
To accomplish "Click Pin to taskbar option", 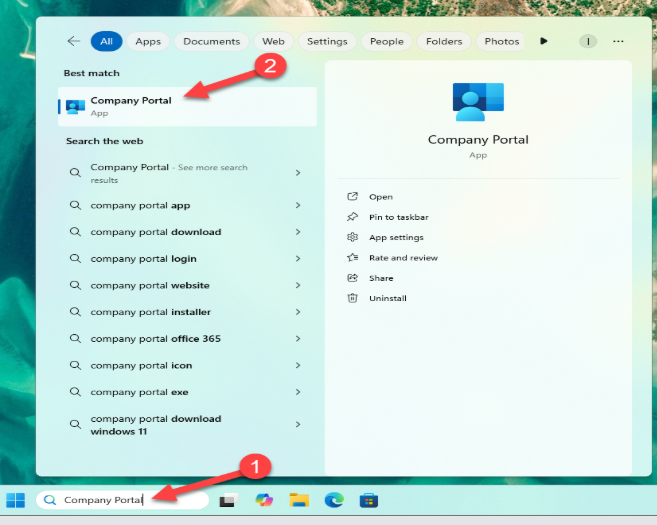I will (x=398, y=217).
